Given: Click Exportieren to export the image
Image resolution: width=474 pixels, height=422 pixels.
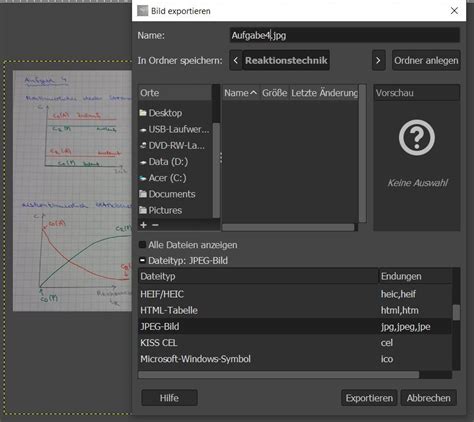Looking at the screenshot, I should (x=369, y=398).
